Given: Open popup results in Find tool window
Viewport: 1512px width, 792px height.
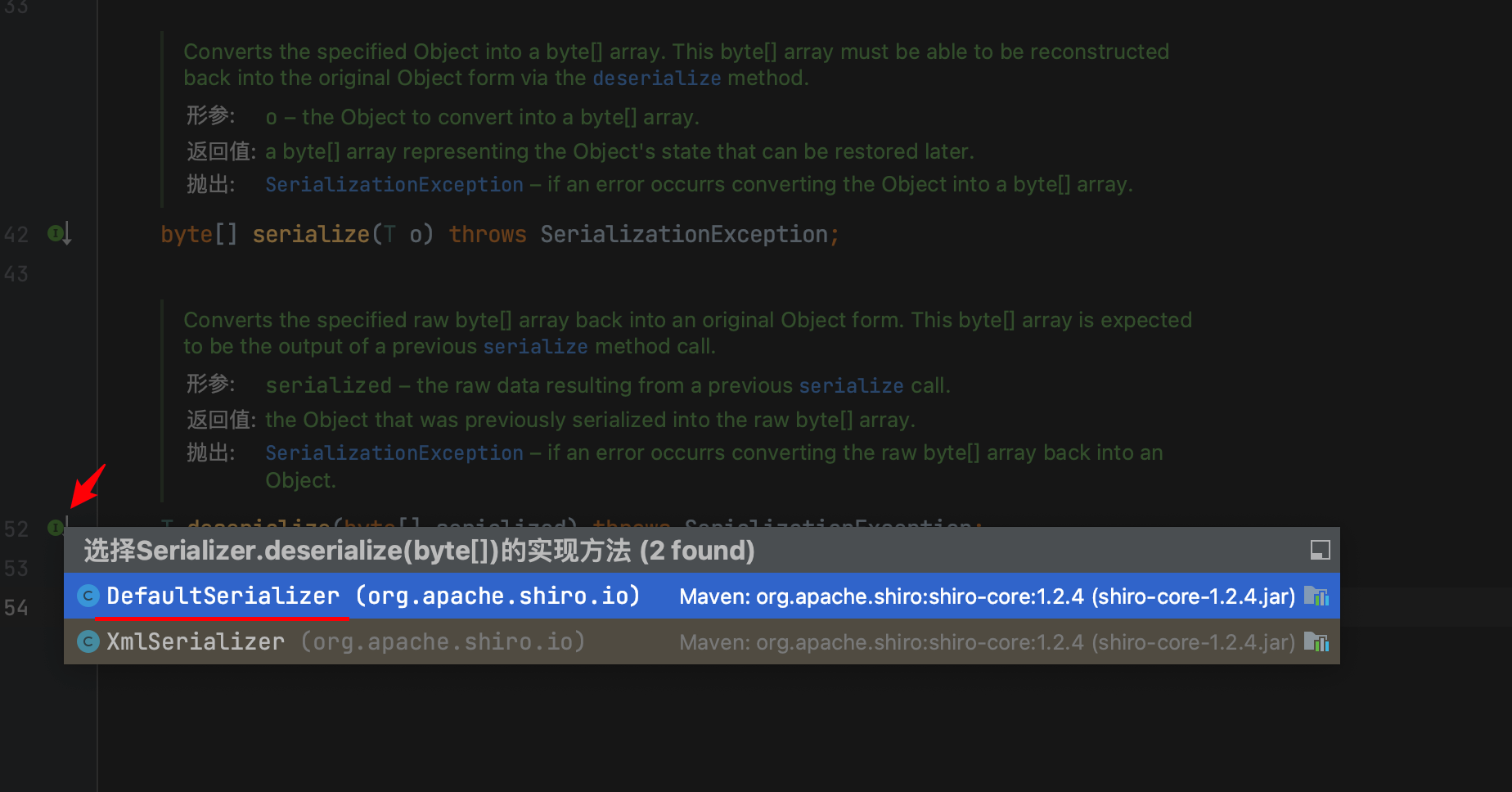Looking at the screenshot, I should click(1320, 550).
